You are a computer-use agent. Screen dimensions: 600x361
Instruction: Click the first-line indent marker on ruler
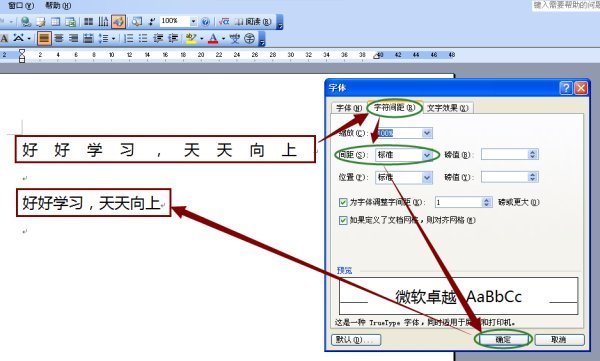[x=22, y=52]
